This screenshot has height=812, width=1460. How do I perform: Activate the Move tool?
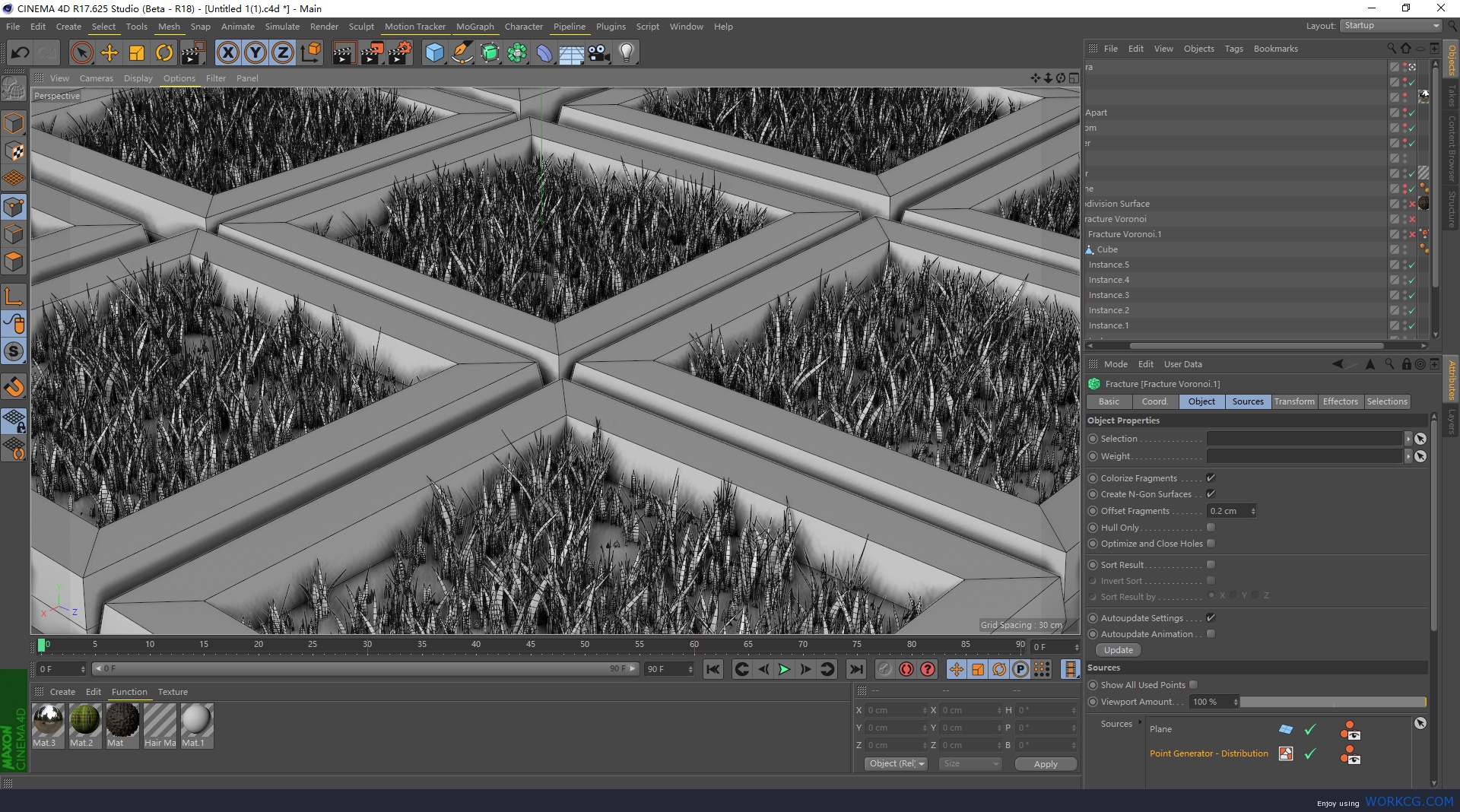tap(109, 52)
